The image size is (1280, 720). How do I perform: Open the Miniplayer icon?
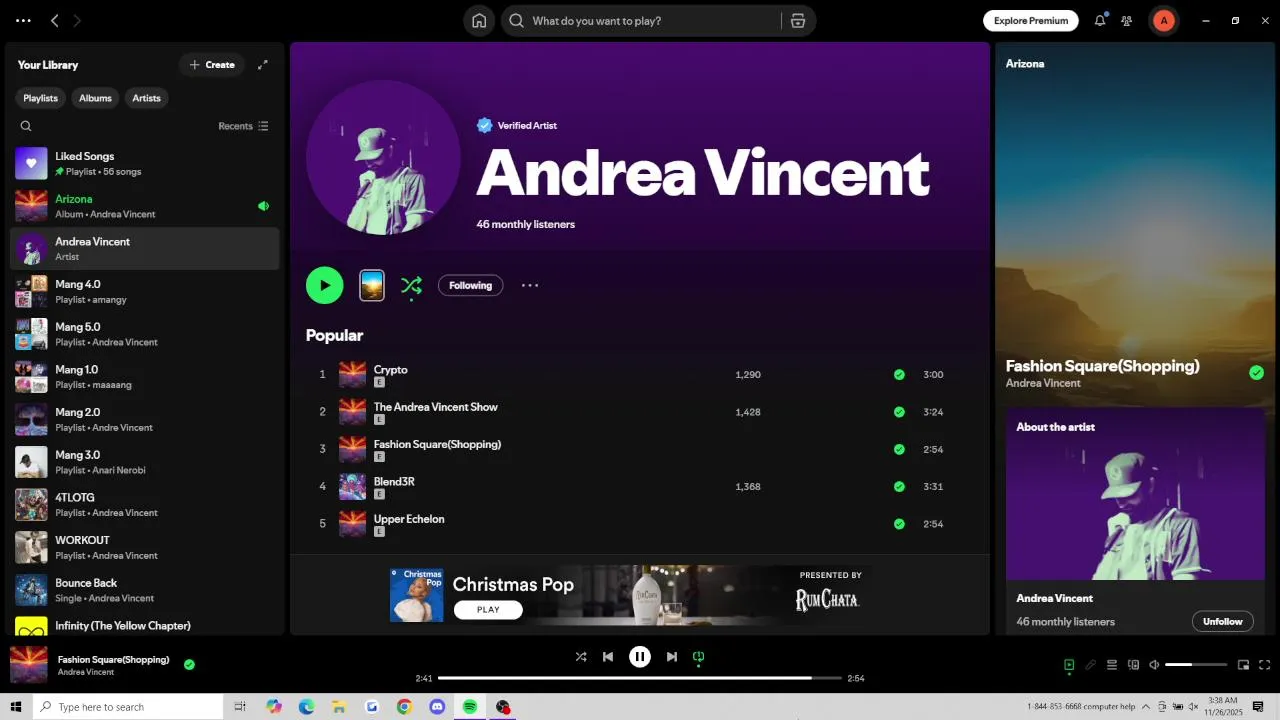tap(1243, 665)
